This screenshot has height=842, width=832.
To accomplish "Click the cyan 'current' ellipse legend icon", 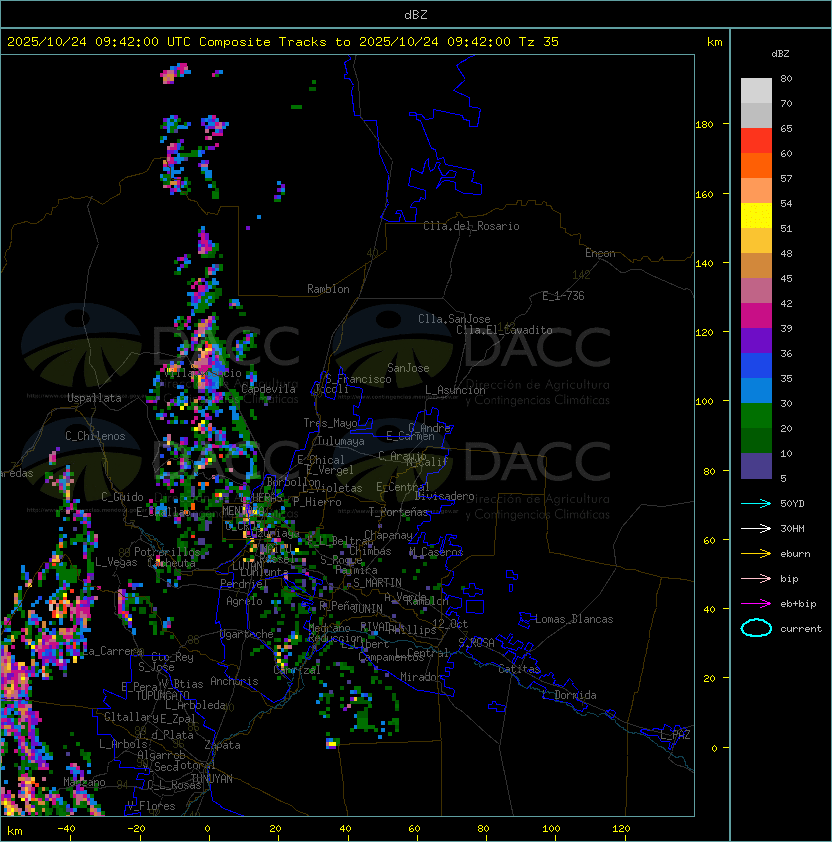I will click(x=756, y=628).
